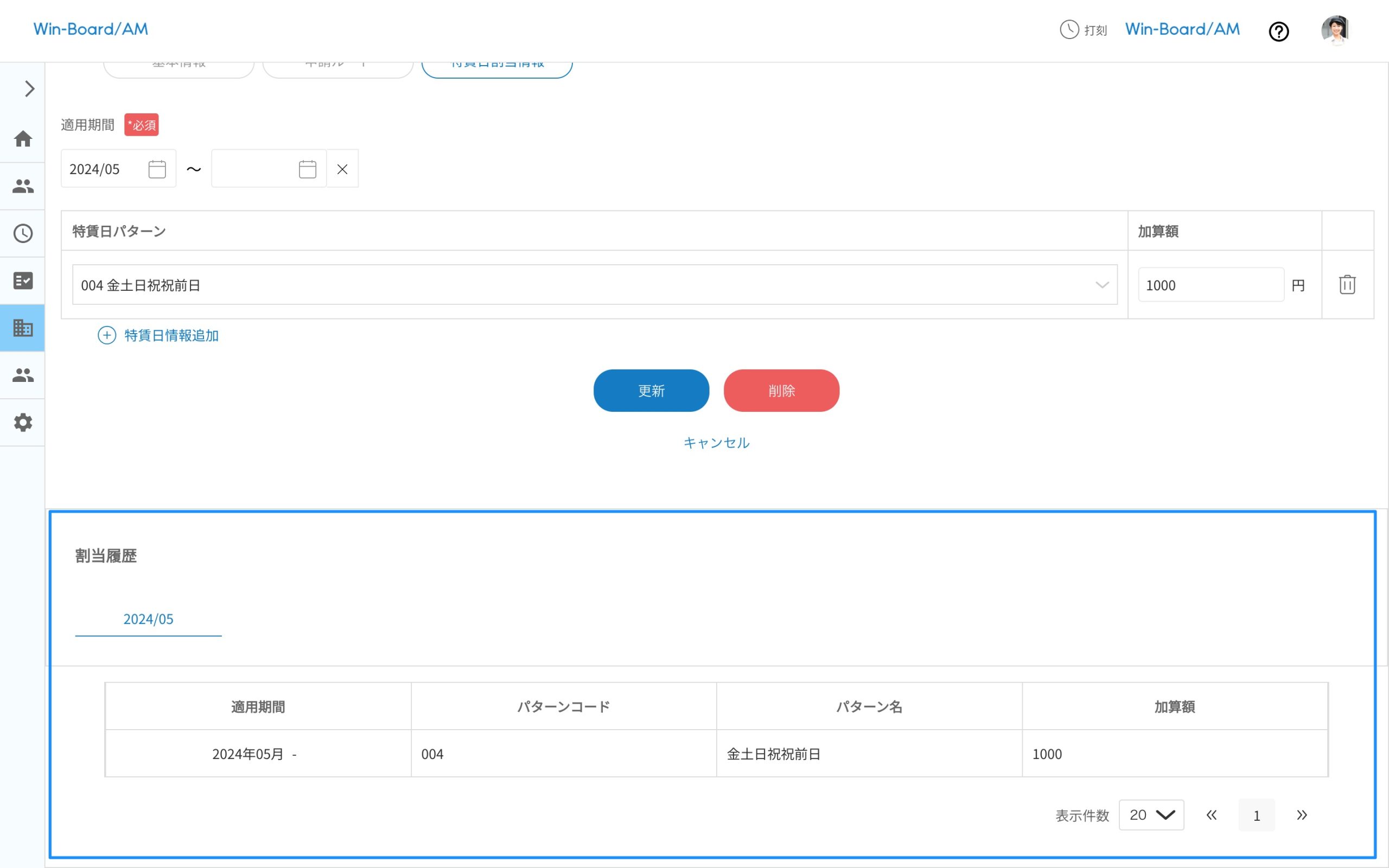Image resolution: width=1389 pixels, height=868 pixels.
Task: Open the home icon in the sidebar
Action: pyautogui.click(x=23, y=138)
